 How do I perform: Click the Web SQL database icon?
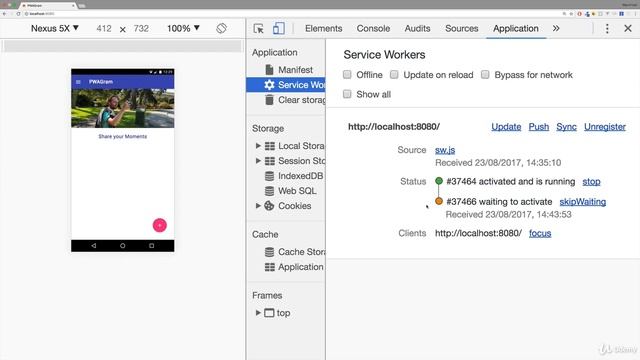tap(269, 191)
